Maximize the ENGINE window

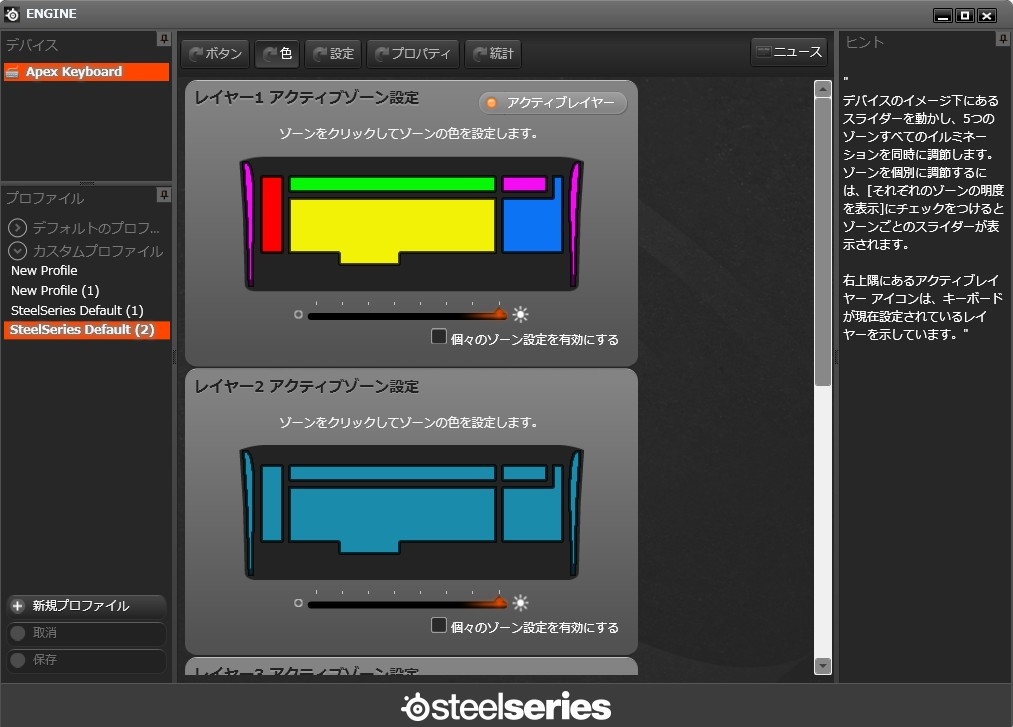click(x=965, y=16)
